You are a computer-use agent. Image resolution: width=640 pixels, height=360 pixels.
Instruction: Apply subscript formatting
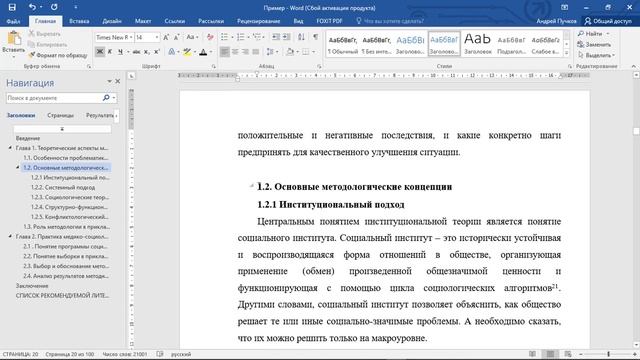[147, 52]
